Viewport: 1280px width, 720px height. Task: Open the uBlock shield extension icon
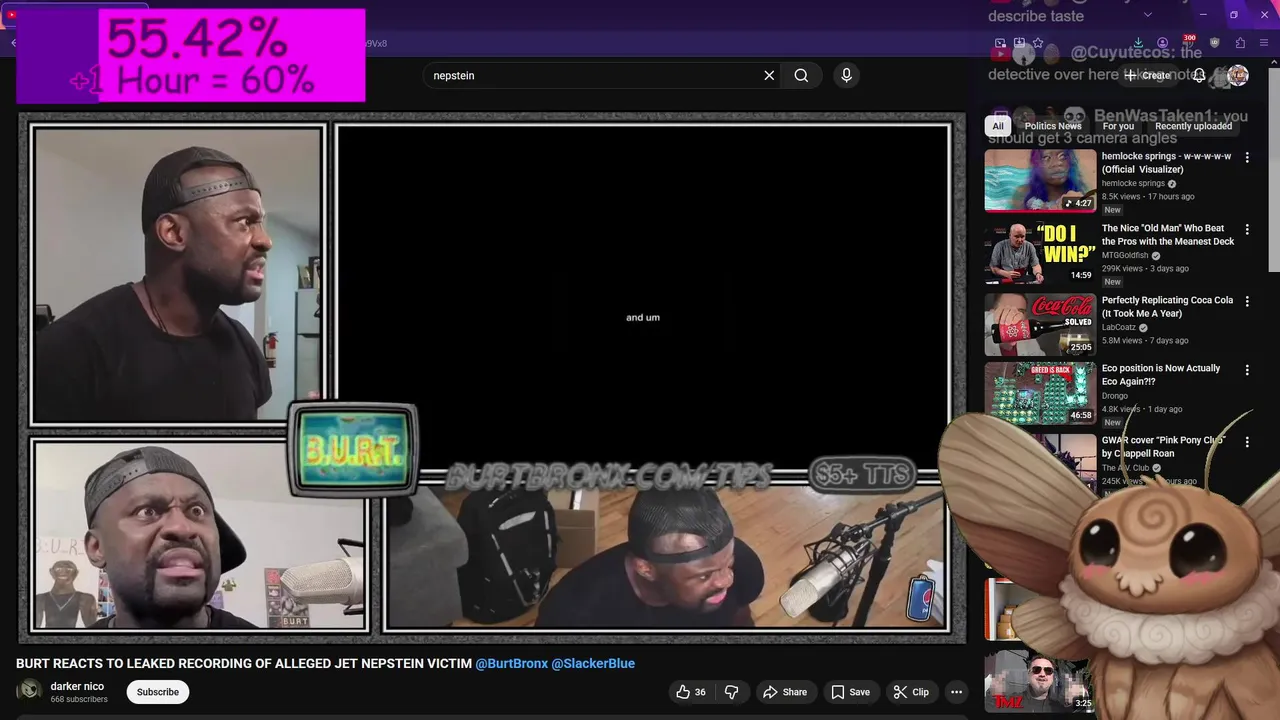click(1214, 43)
